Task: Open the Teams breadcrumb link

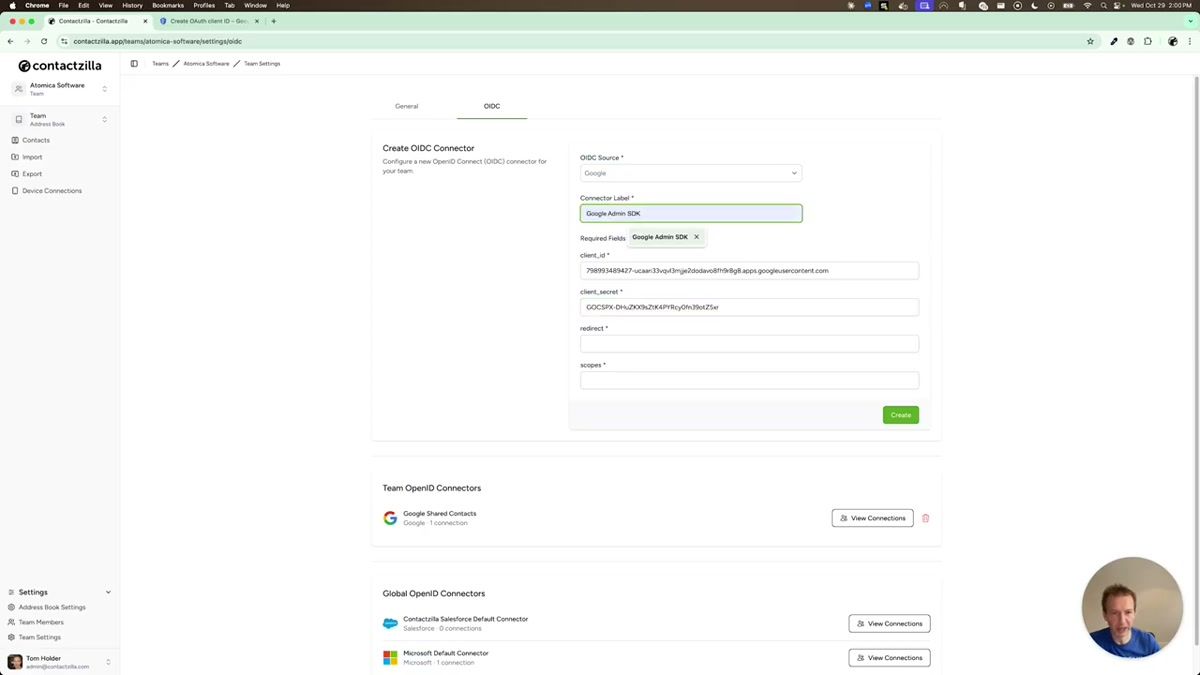Action: click(160, 63)
